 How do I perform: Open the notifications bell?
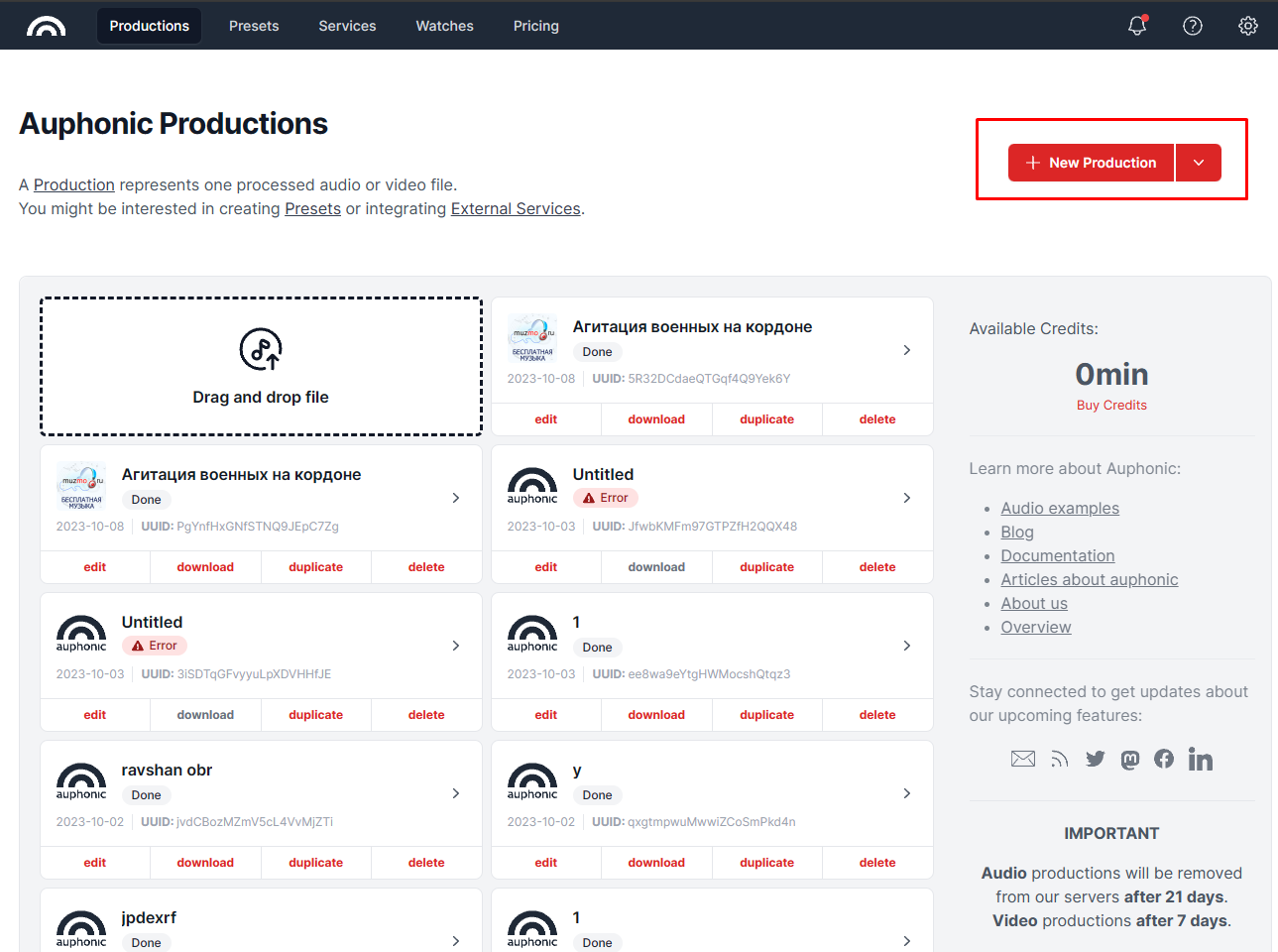(x=1137, y=26)
